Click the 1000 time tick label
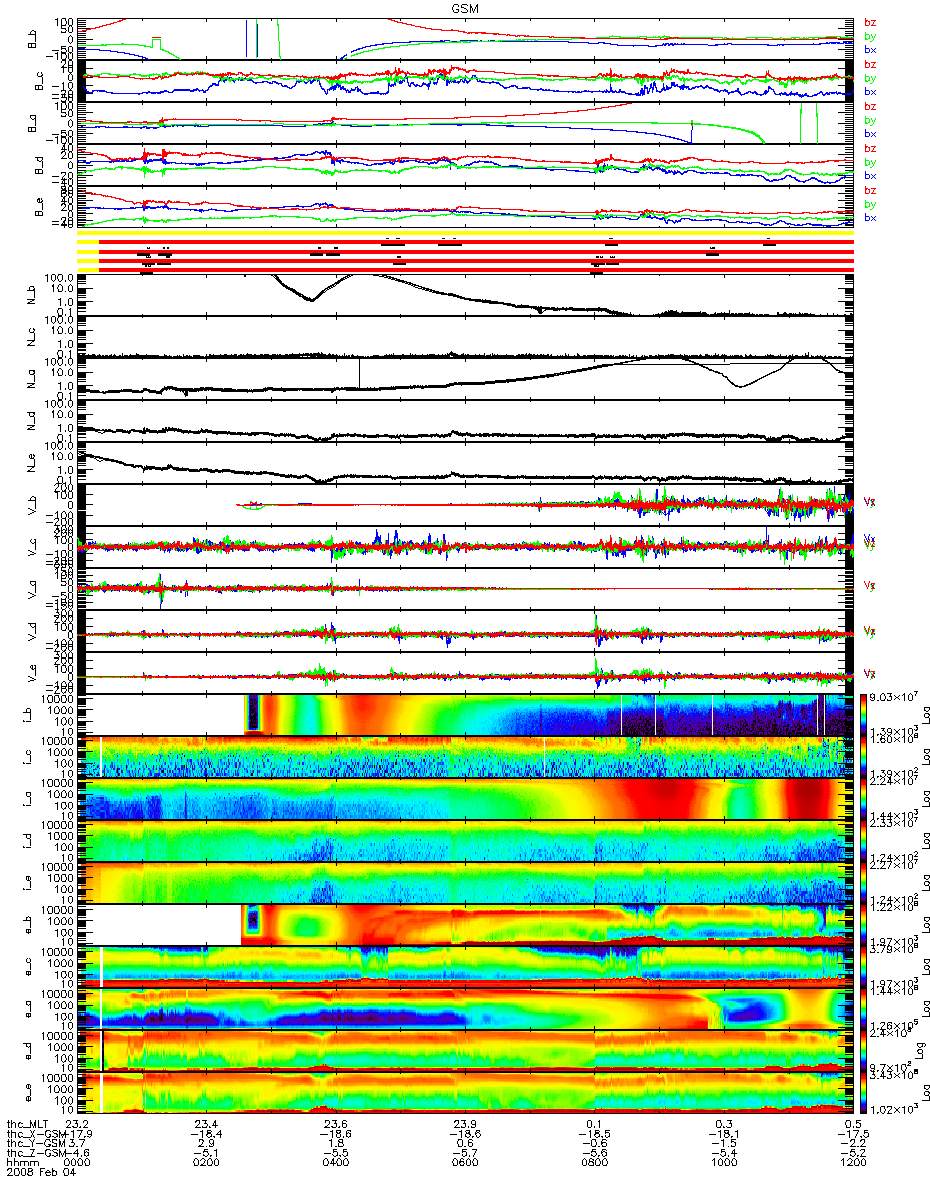The height and width of the screenshot is (1200, 930). (724, 1163)
